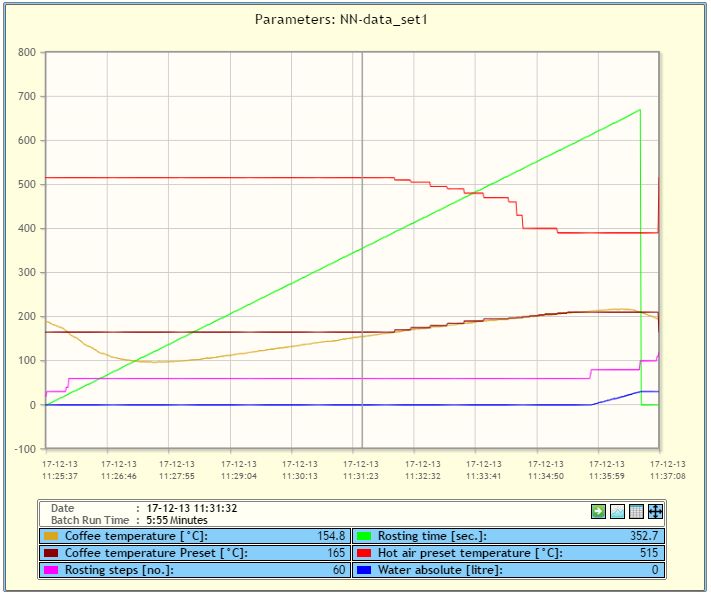The height and width of the screenshot is (598, 711).
Task: Click the x-axis label 11:37:08
Action: click(x=667, y=476)
